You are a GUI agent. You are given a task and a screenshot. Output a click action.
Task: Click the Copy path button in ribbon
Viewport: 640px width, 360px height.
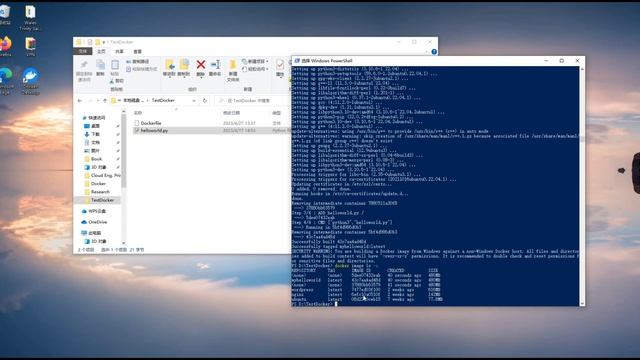click(138, 62)
